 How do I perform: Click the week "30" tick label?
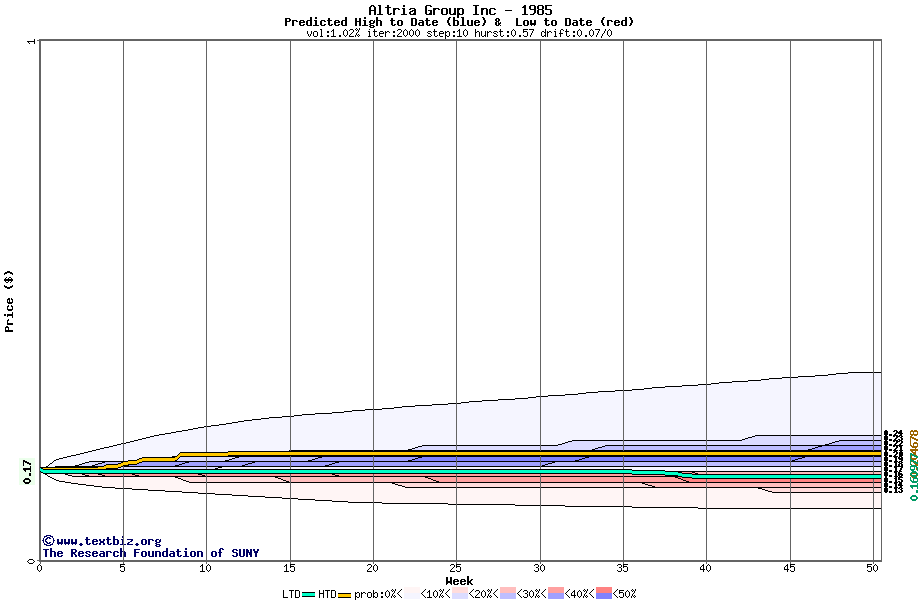tap(539, 568)
